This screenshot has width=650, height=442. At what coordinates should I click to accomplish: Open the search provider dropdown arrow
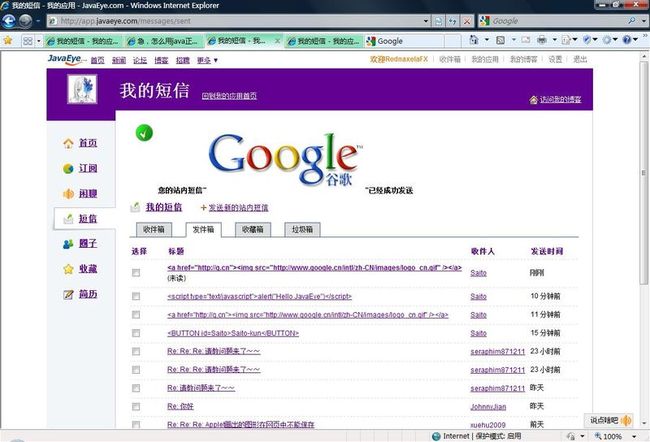point(643,20)
